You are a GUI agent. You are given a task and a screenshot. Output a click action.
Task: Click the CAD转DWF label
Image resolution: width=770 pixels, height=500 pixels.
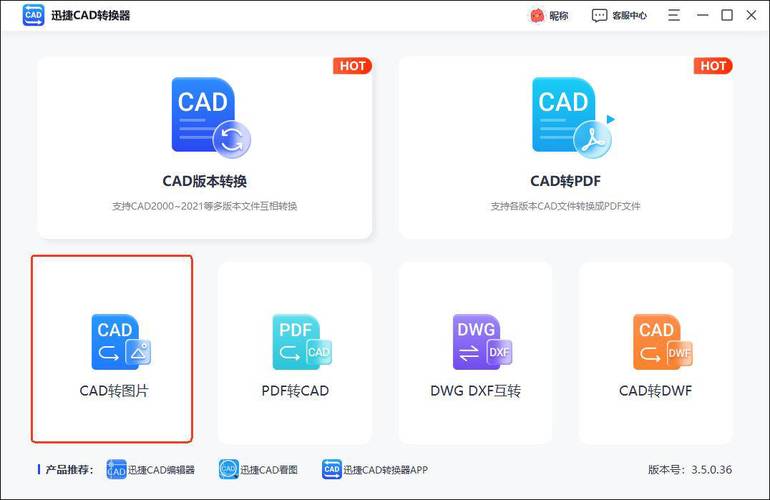pyautogui.click(x=656, y=391)
